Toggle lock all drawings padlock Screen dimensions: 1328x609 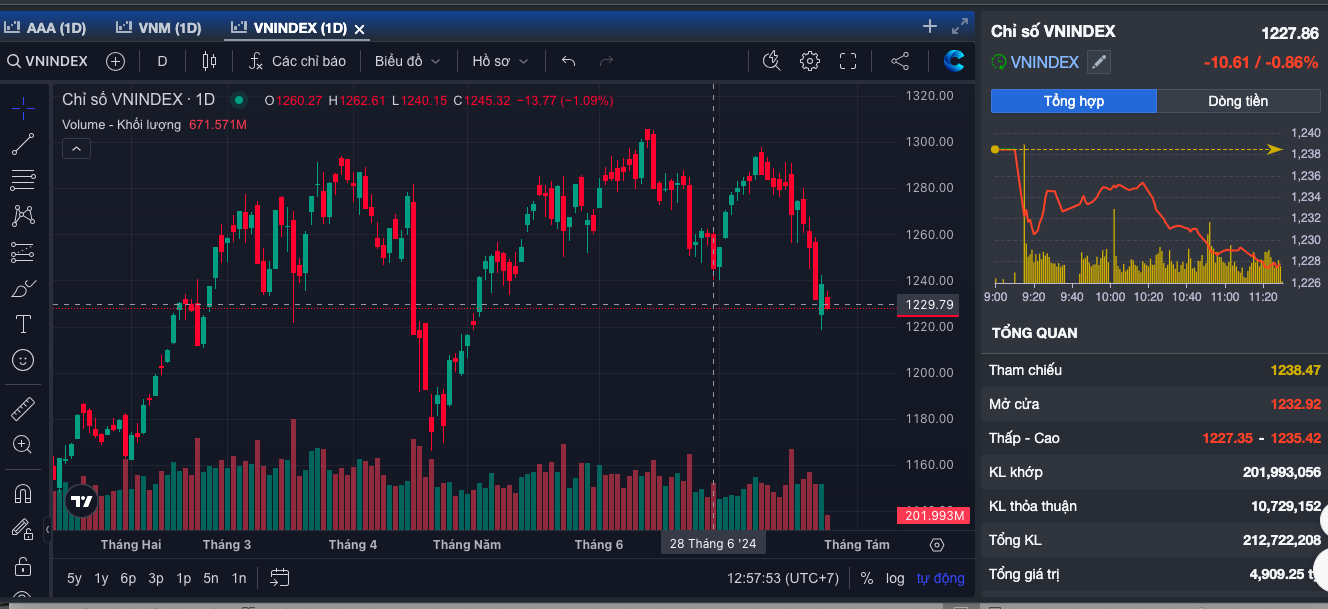(22, 566)
